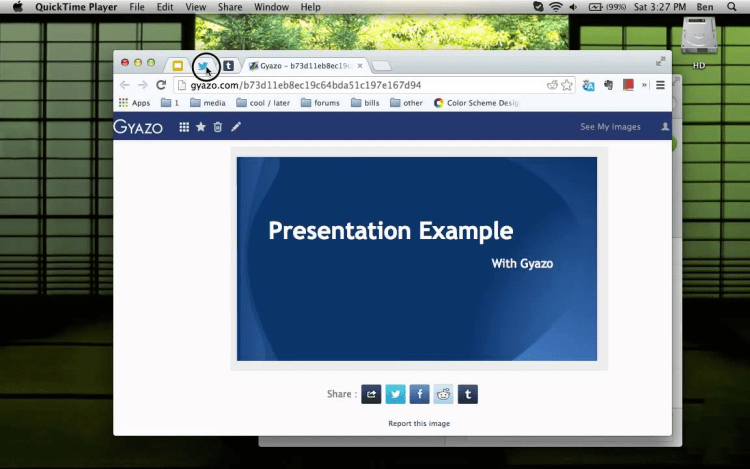Screen dimensions: 750x469
Task: Click the shield icon in menu bar
Action: point(538,7)
